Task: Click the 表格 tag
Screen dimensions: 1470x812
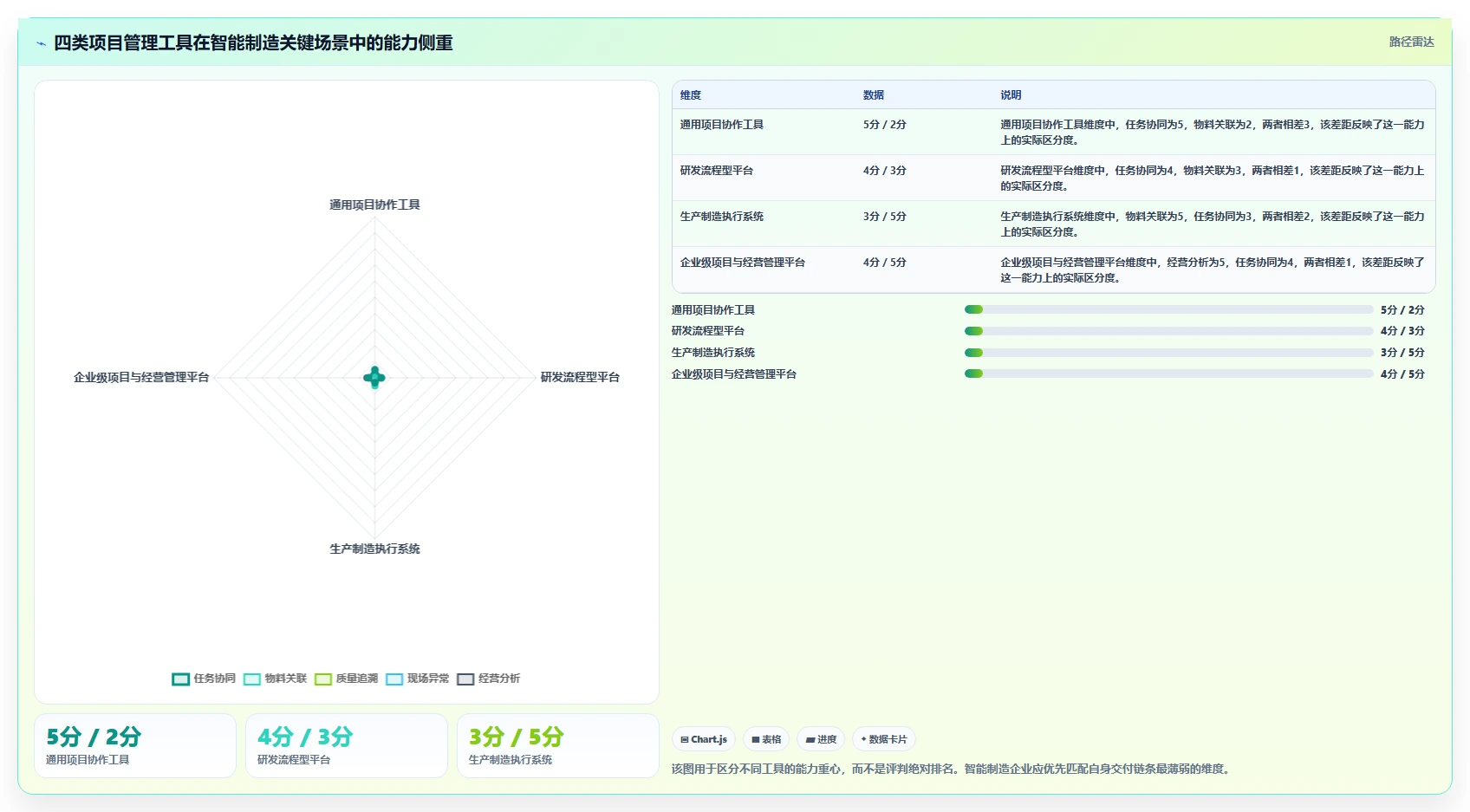Action: (766, 739)
